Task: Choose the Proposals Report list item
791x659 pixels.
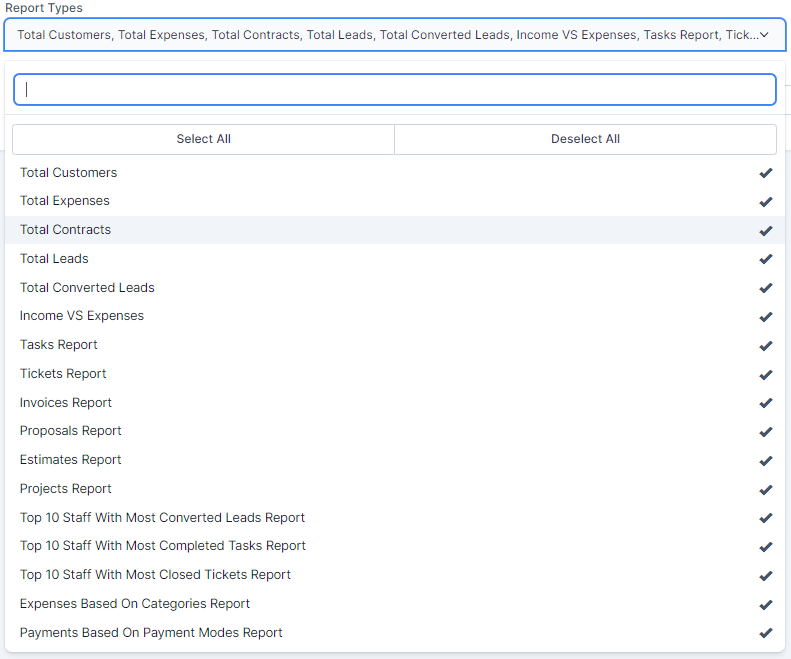Action: (x=71, y=431)
